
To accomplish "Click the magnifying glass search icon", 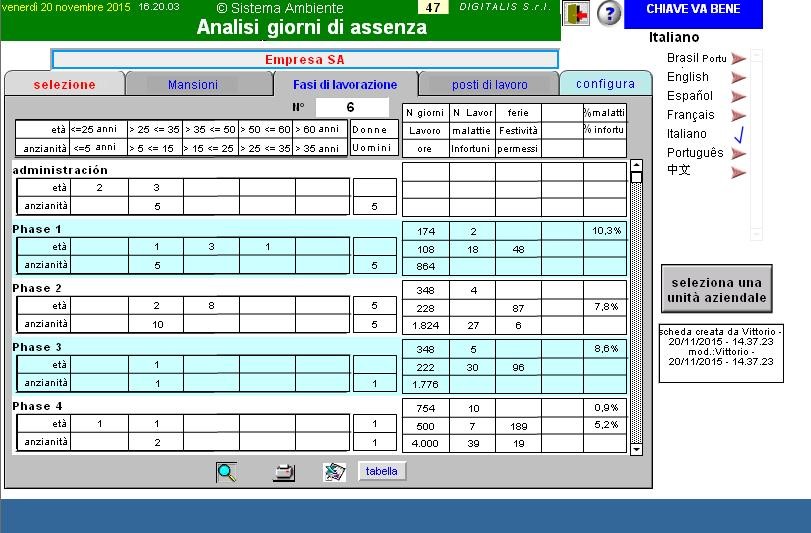I will [x=227, y=472].
